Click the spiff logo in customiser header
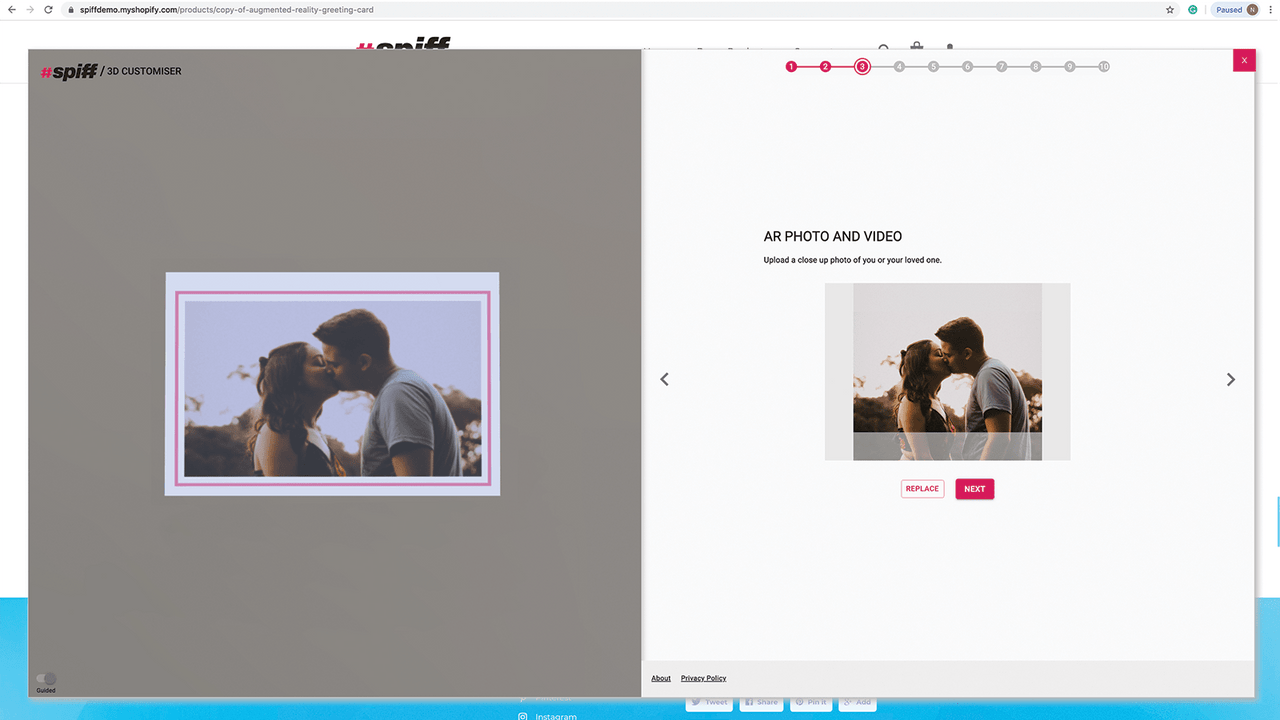1280x720 pixels. (68, 72)
